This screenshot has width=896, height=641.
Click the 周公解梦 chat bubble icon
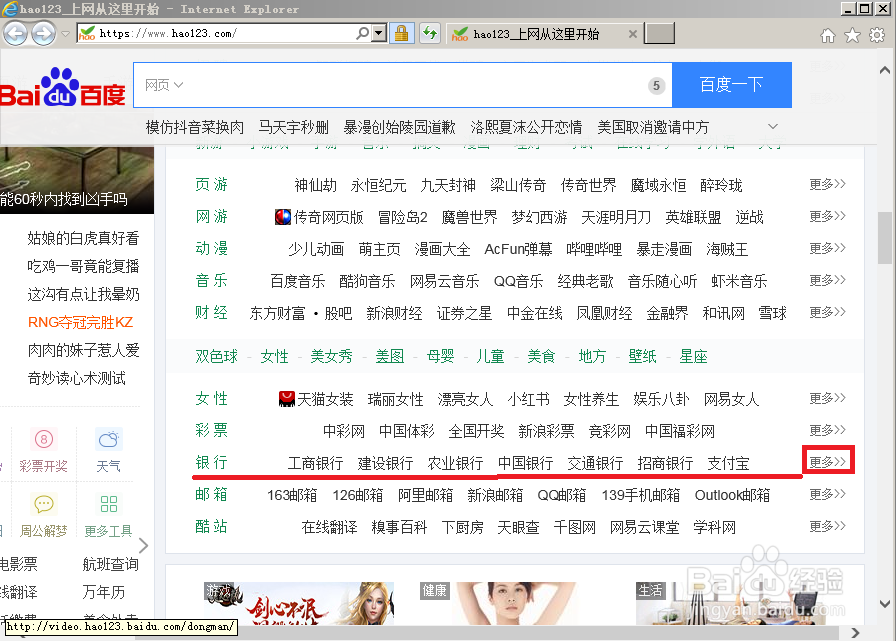point(43,504)
